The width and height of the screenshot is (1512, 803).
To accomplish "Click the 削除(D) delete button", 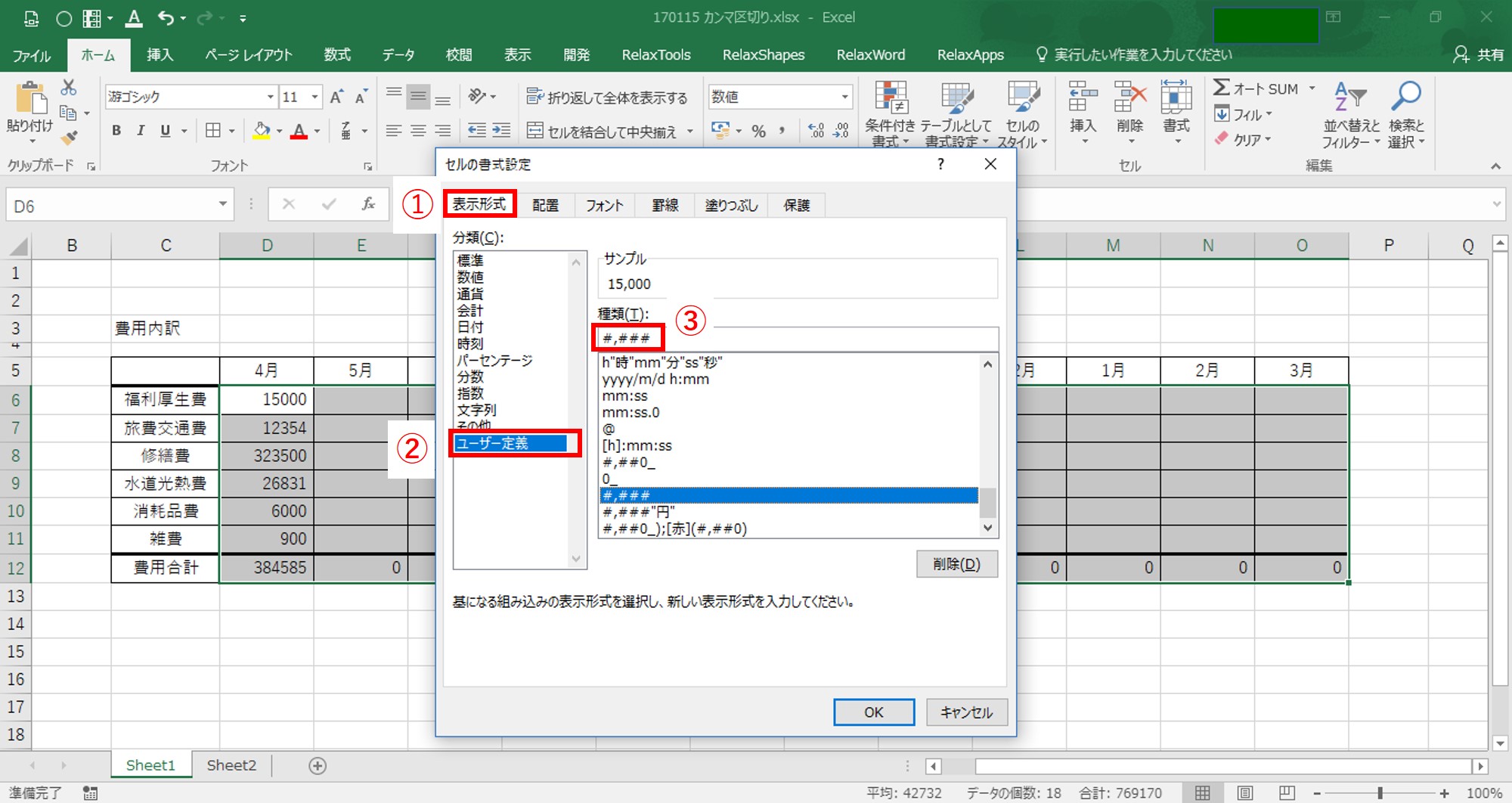I will pyautogui.click(x=956, y=564).
